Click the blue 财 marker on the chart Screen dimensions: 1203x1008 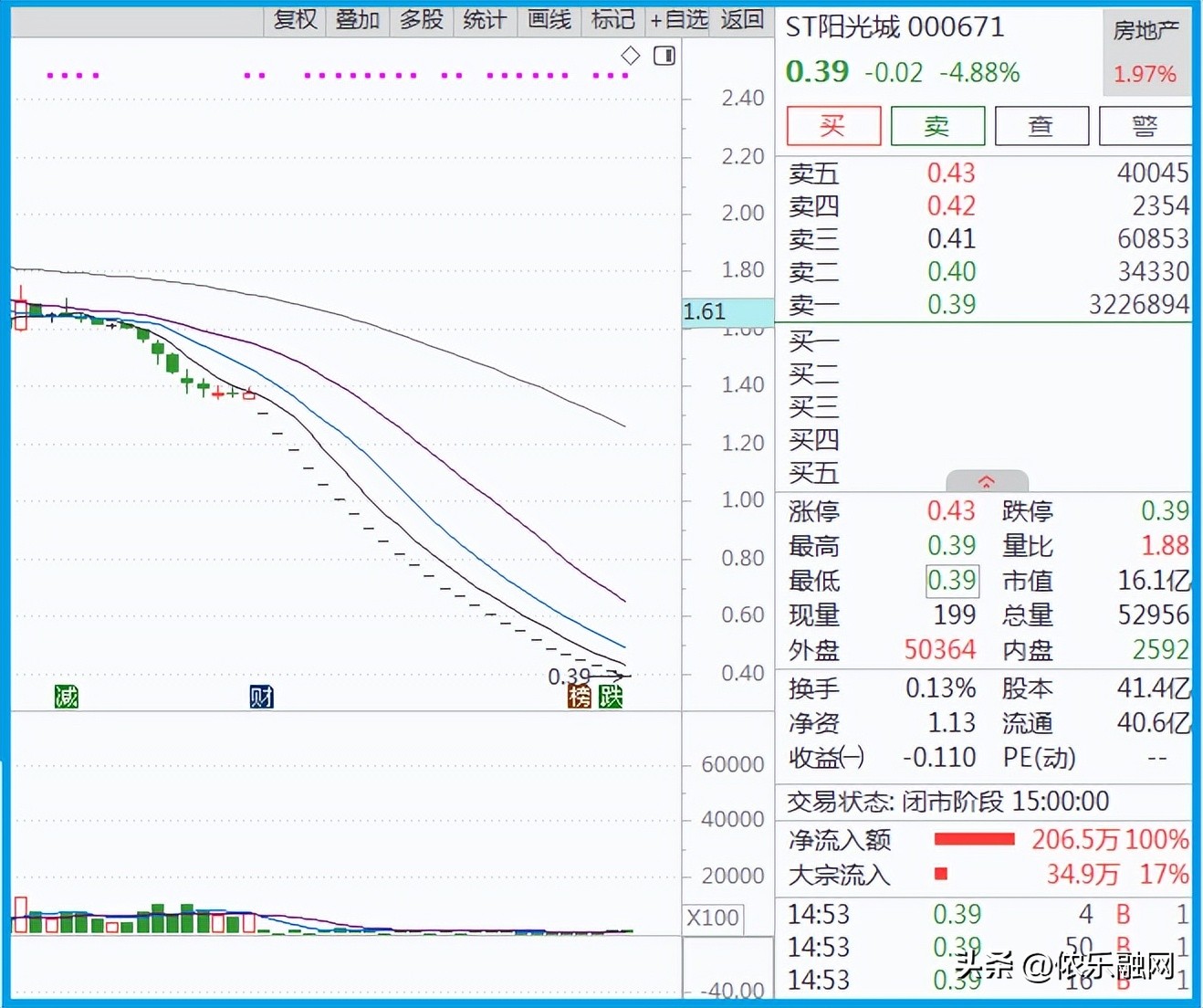coord(261,697)
